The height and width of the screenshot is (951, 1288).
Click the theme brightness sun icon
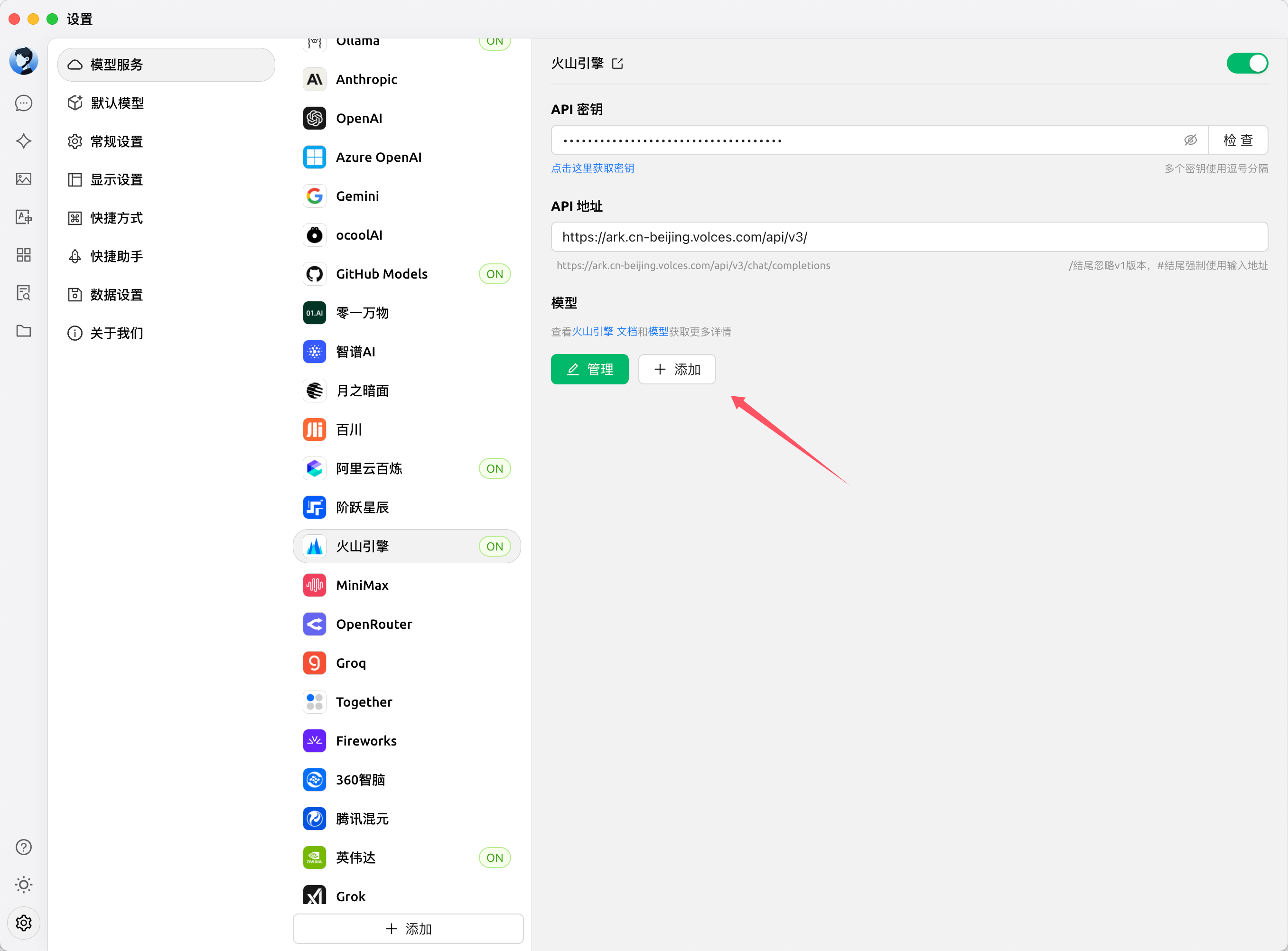pos(24,885)
